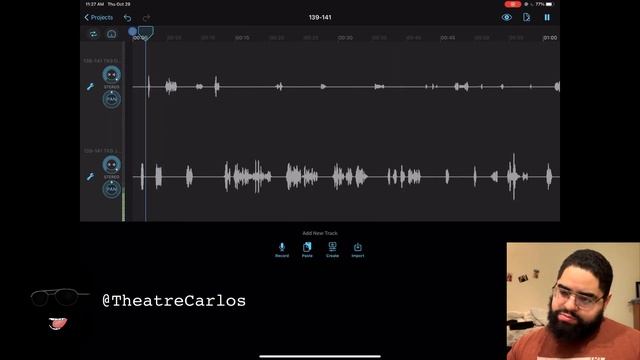
Task: Tap the top track's PAN knob
Action: click(x=111, y=99)
